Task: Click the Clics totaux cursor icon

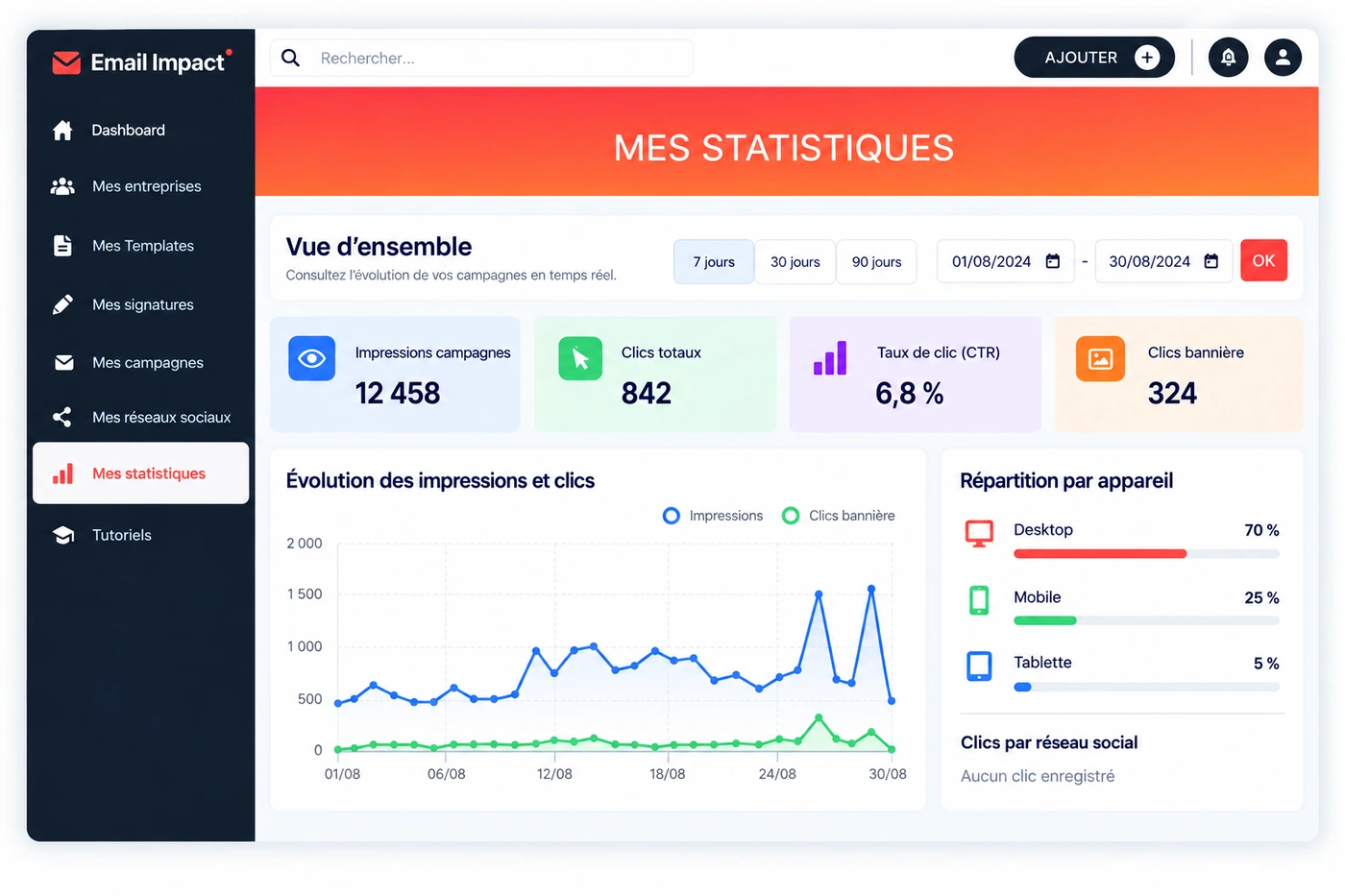Action: tap(580, 358)
